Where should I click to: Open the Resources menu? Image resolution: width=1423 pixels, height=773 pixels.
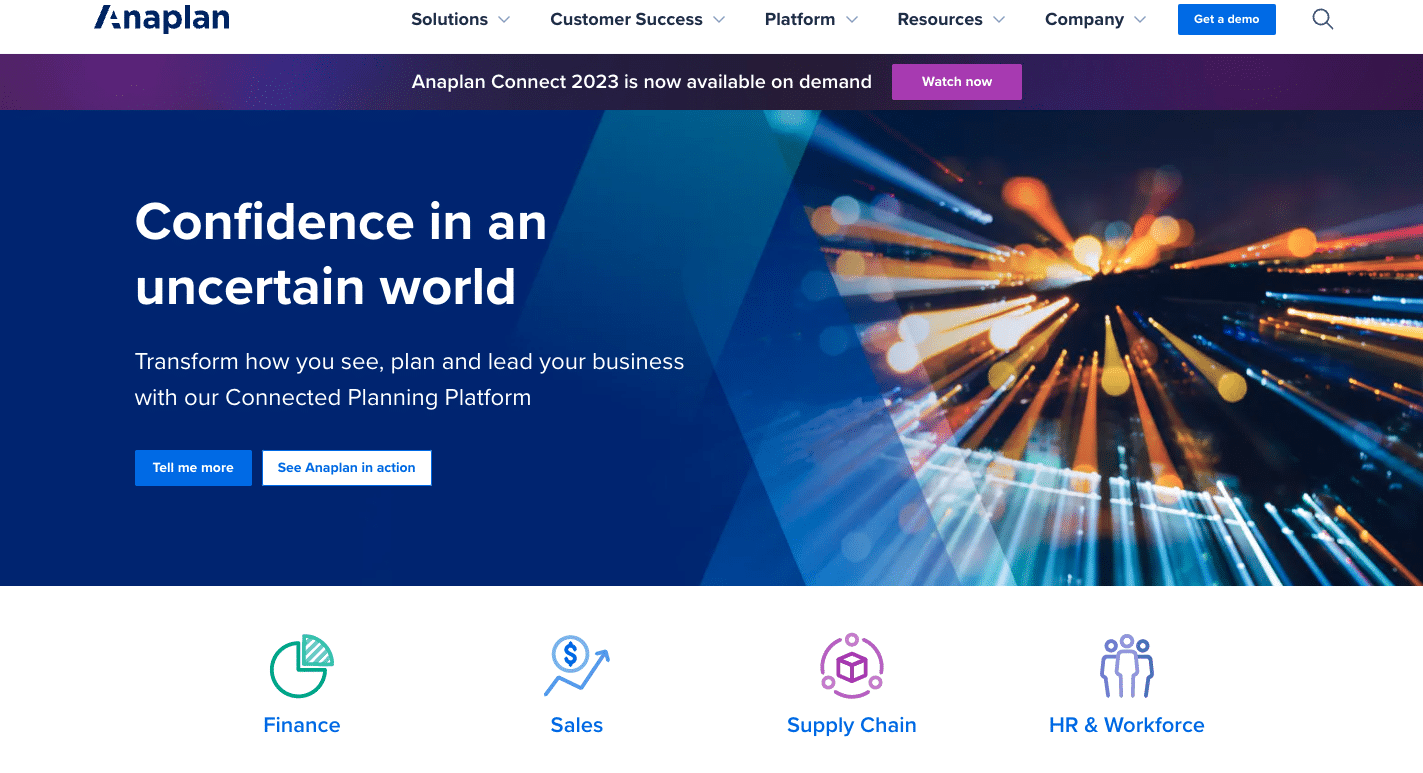[x=940, y=19]
